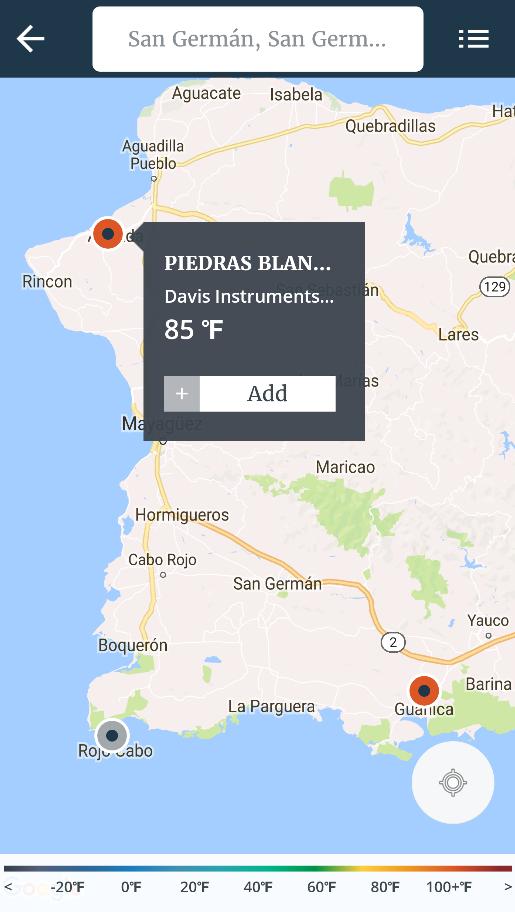Tap the Route 129 highway shield
Image resolution: width=515 pixels, height=912 pixels.
point(494,286)
